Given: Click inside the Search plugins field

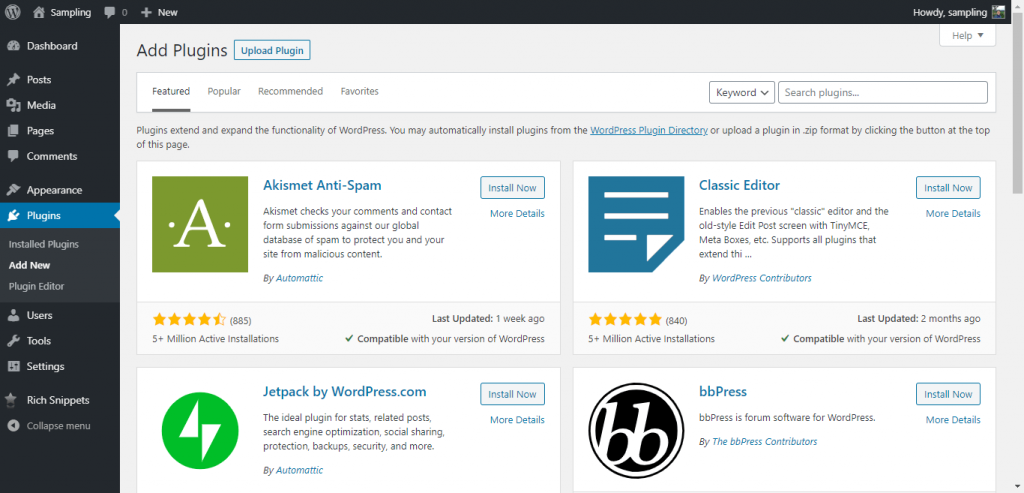Looking at the screenshot, I should point(882,92).
